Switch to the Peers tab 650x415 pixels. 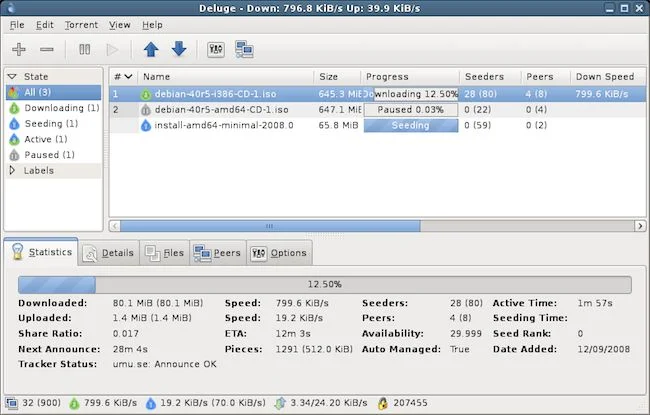click(218, 252)
